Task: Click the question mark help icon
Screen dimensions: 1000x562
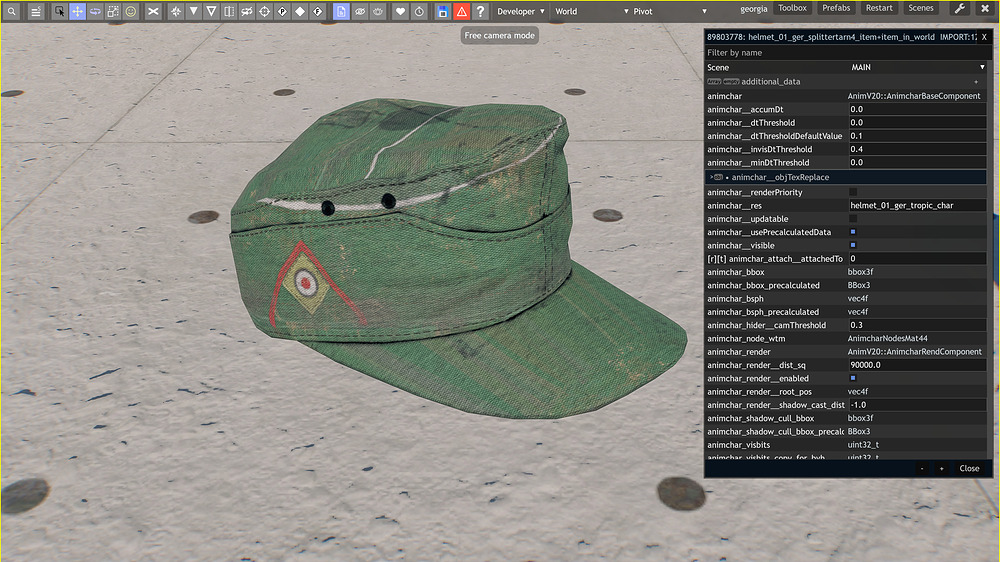Action: [x=480, y=11]
